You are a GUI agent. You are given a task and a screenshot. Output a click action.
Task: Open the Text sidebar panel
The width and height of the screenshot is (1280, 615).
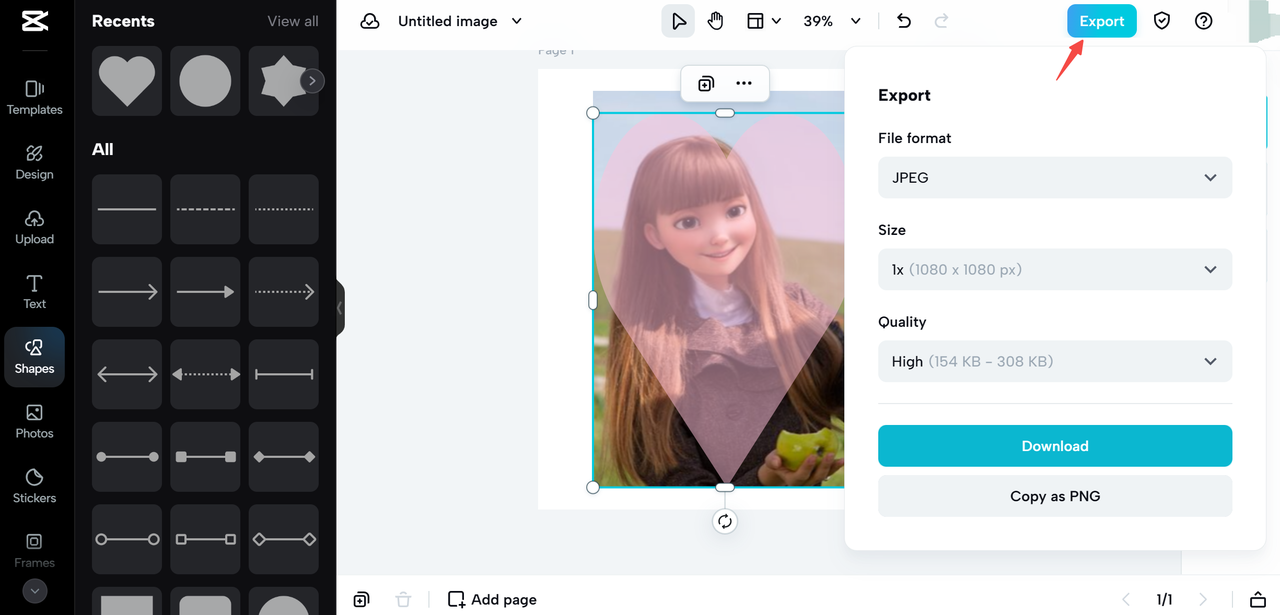point(34,292)
